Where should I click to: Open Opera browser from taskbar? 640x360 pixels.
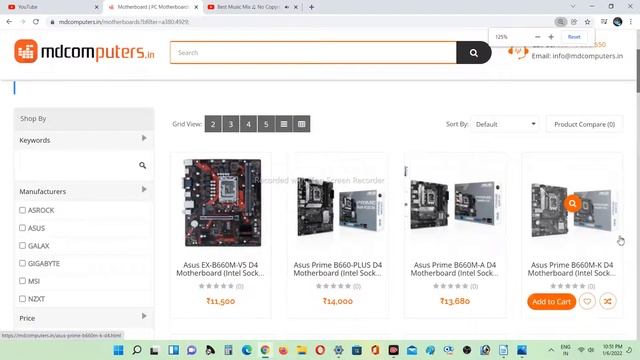click(320, 350)
